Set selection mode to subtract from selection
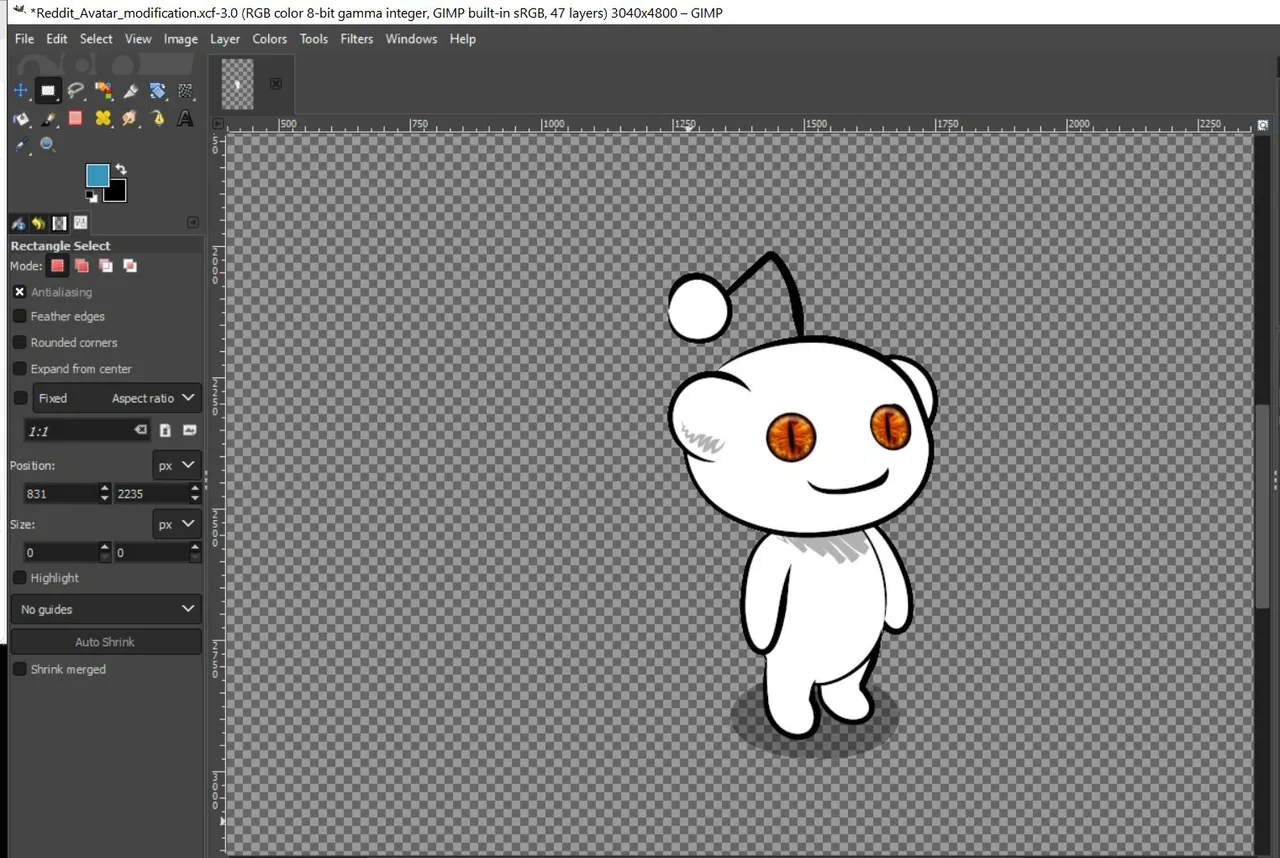 [106, 266]
